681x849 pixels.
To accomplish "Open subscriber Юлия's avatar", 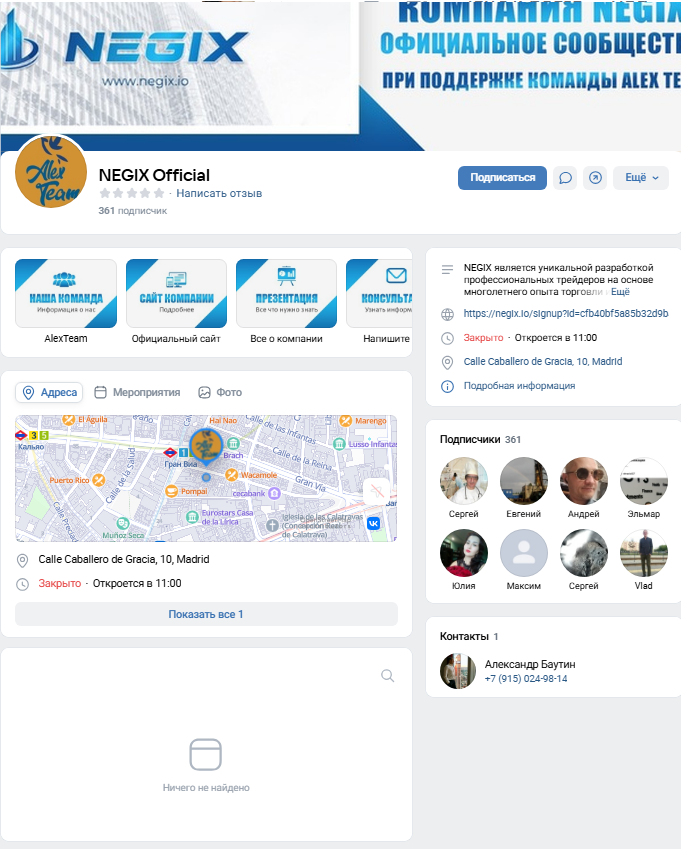I will point(464,553).
